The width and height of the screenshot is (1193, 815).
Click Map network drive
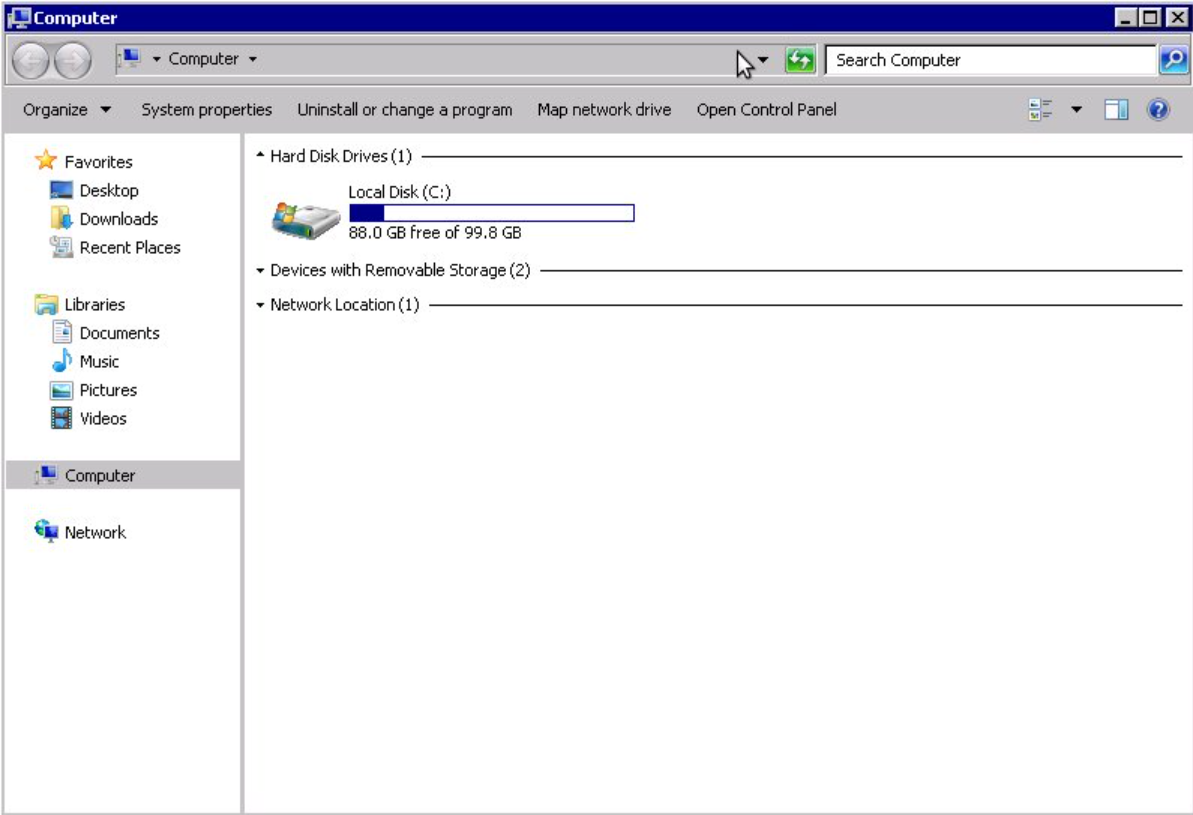pos(604,110)
